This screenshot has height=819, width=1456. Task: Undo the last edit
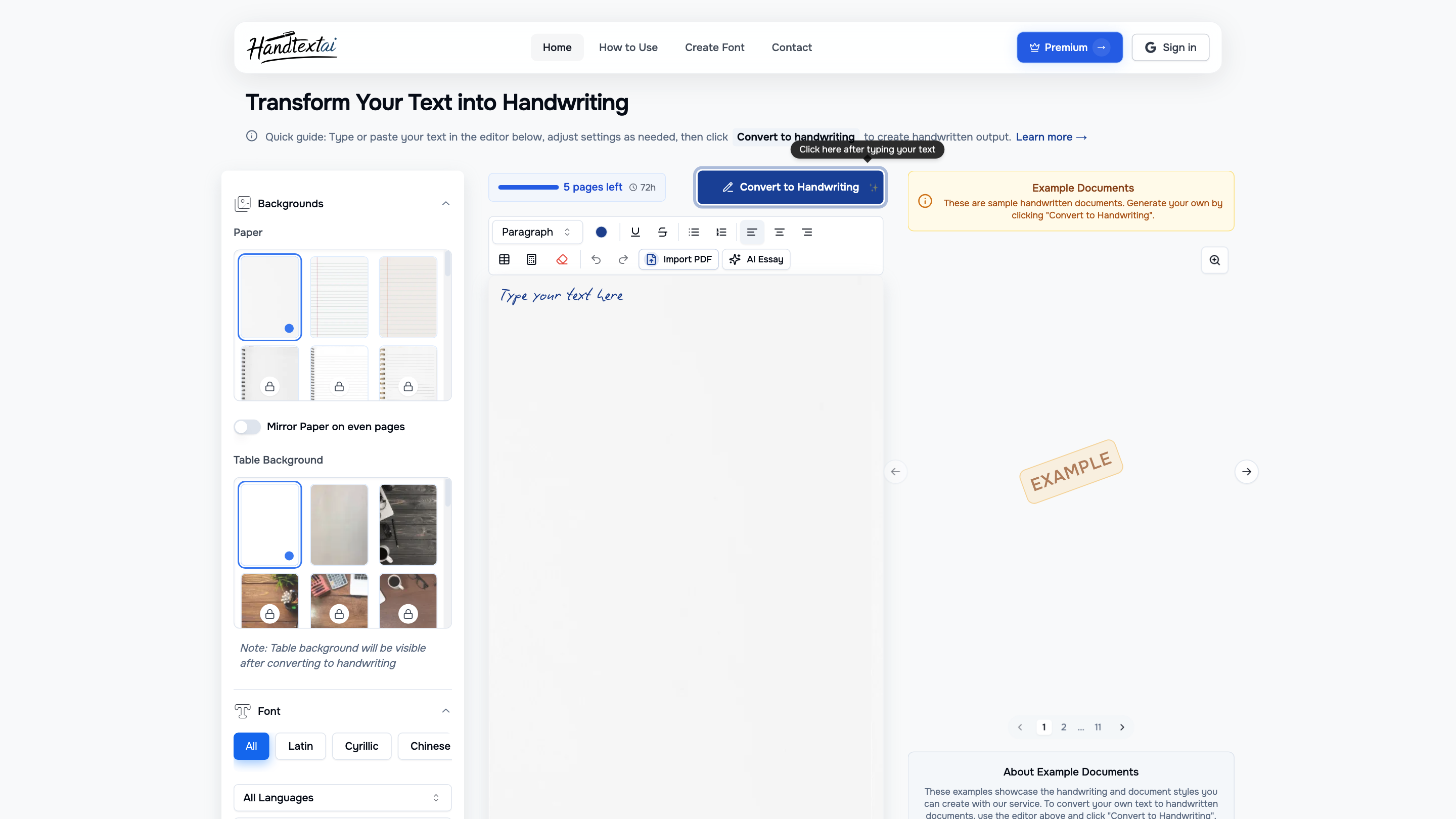click(x=596, y=259)
